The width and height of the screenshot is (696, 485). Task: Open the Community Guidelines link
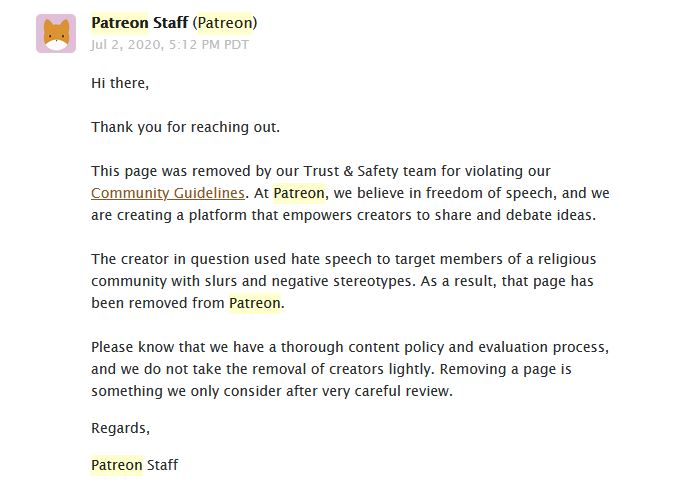pos(168,193)
